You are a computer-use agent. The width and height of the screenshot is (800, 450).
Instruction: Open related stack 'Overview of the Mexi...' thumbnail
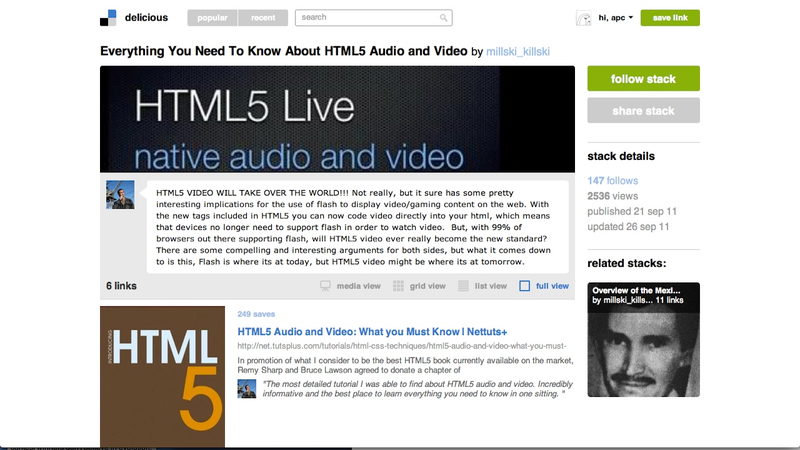tap(643, 340)
